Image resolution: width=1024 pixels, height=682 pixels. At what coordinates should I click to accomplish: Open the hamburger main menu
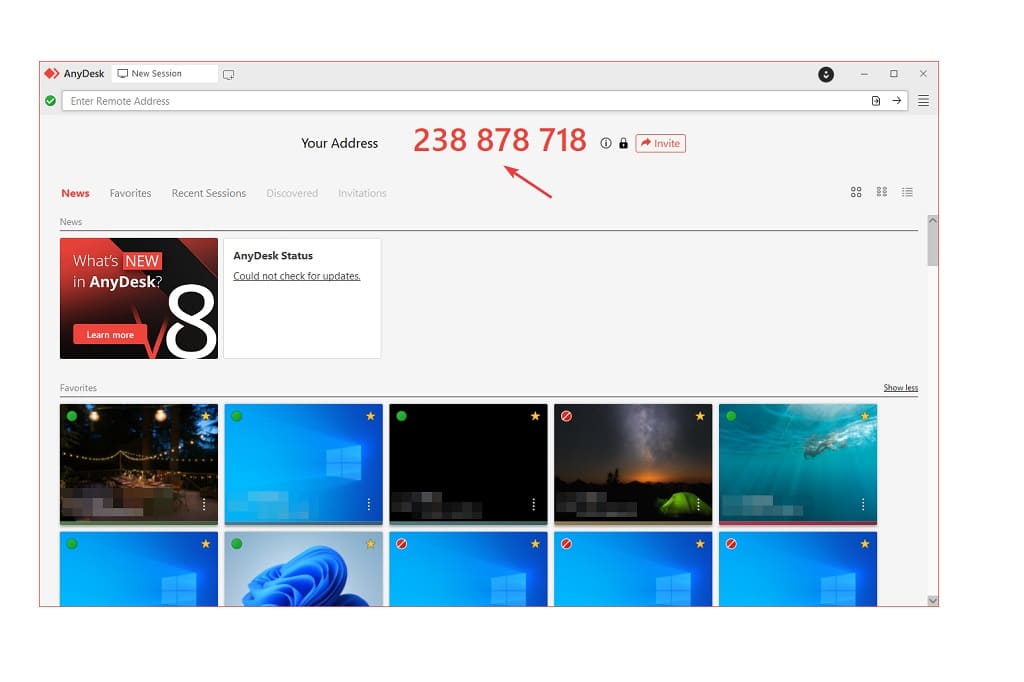(923, 101)
